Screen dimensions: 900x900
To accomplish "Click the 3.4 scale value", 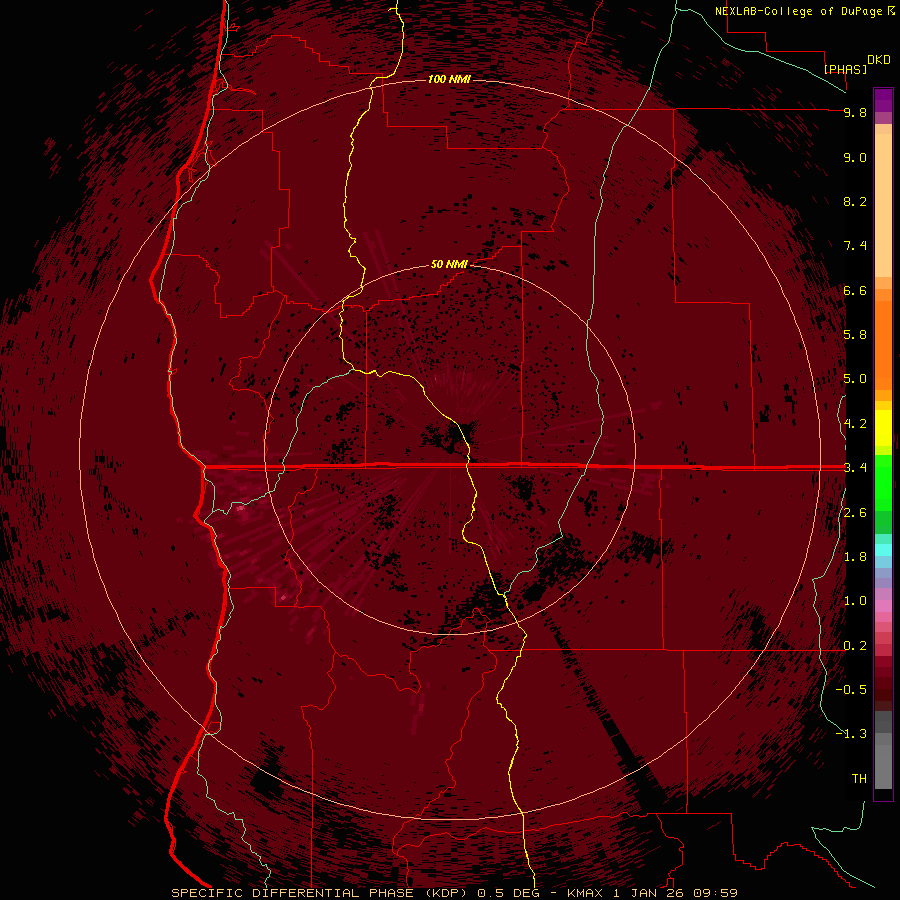I will 855,468.
